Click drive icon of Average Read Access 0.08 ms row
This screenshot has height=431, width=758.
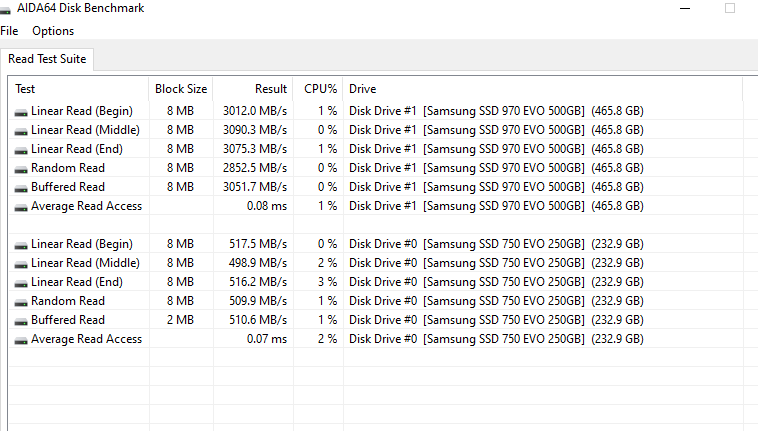(x=21, y=208)
